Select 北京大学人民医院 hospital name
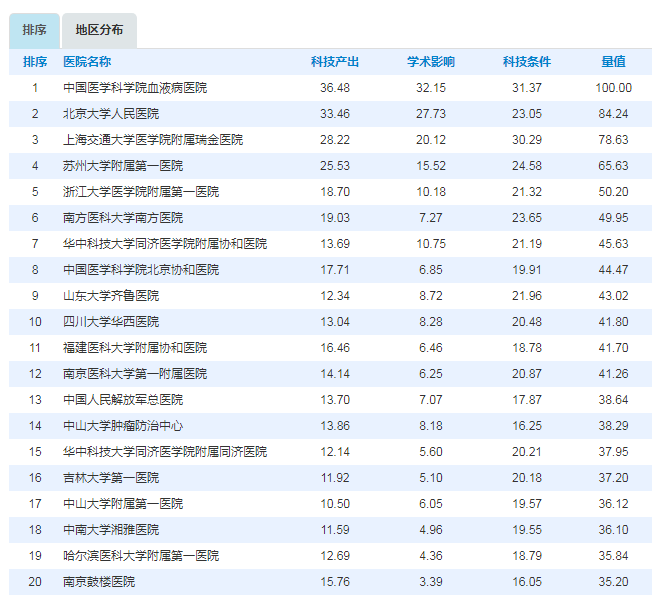This screenshot has height=606, width=662. click(x=111, y=114)
